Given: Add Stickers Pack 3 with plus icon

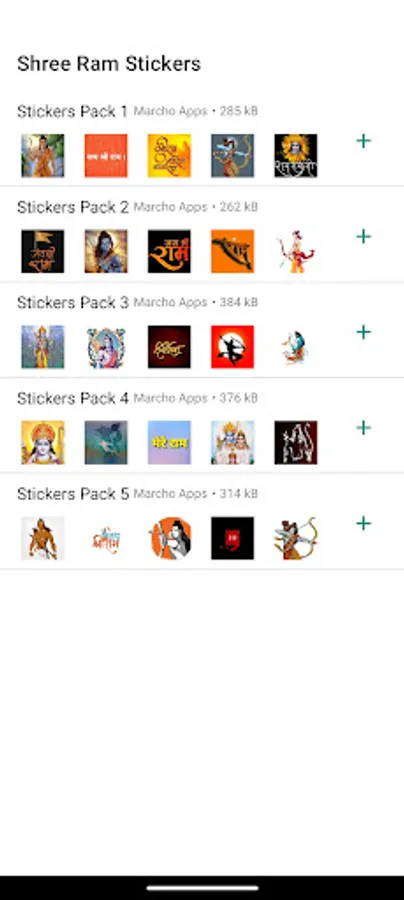Looking at the screenshot, I should 363,332.
